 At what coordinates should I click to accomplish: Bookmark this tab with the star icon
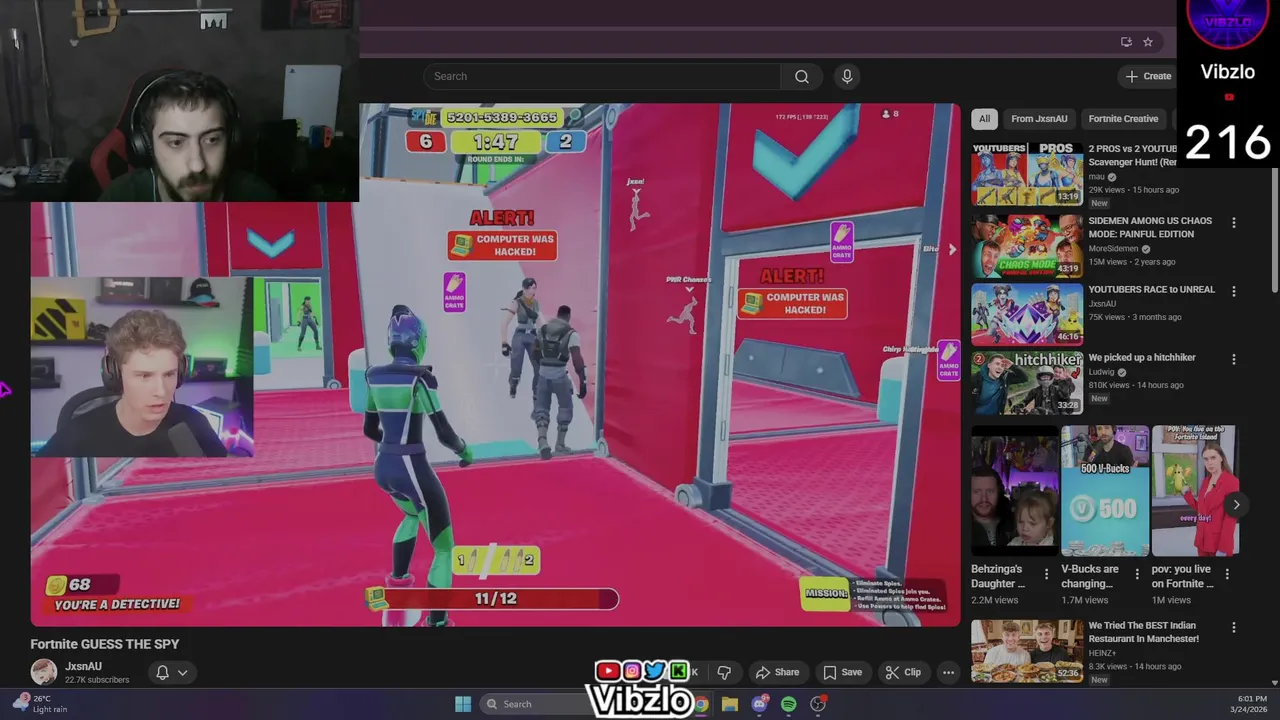(x=1148, y=42)
